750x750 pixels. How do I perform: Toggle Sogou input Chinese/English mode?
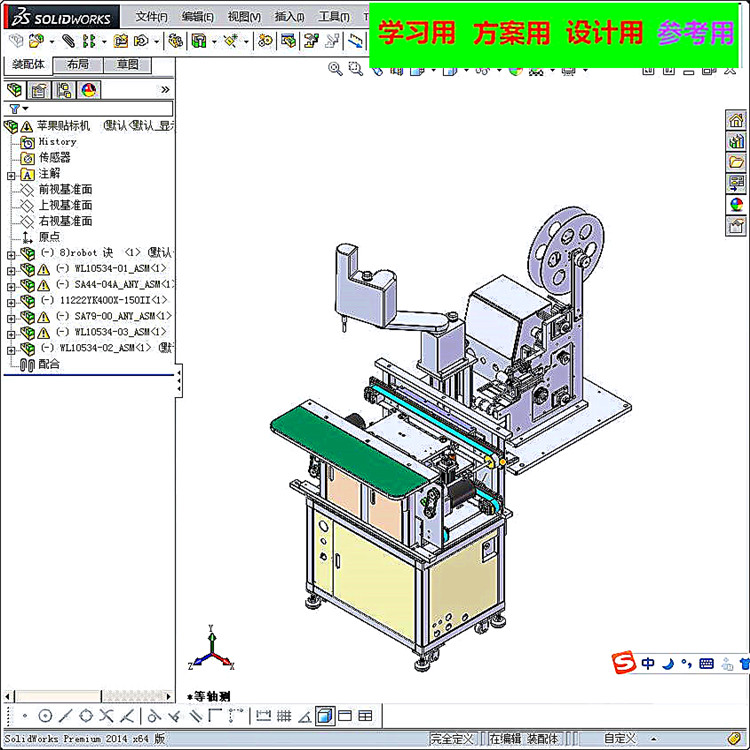coord(648,663)
